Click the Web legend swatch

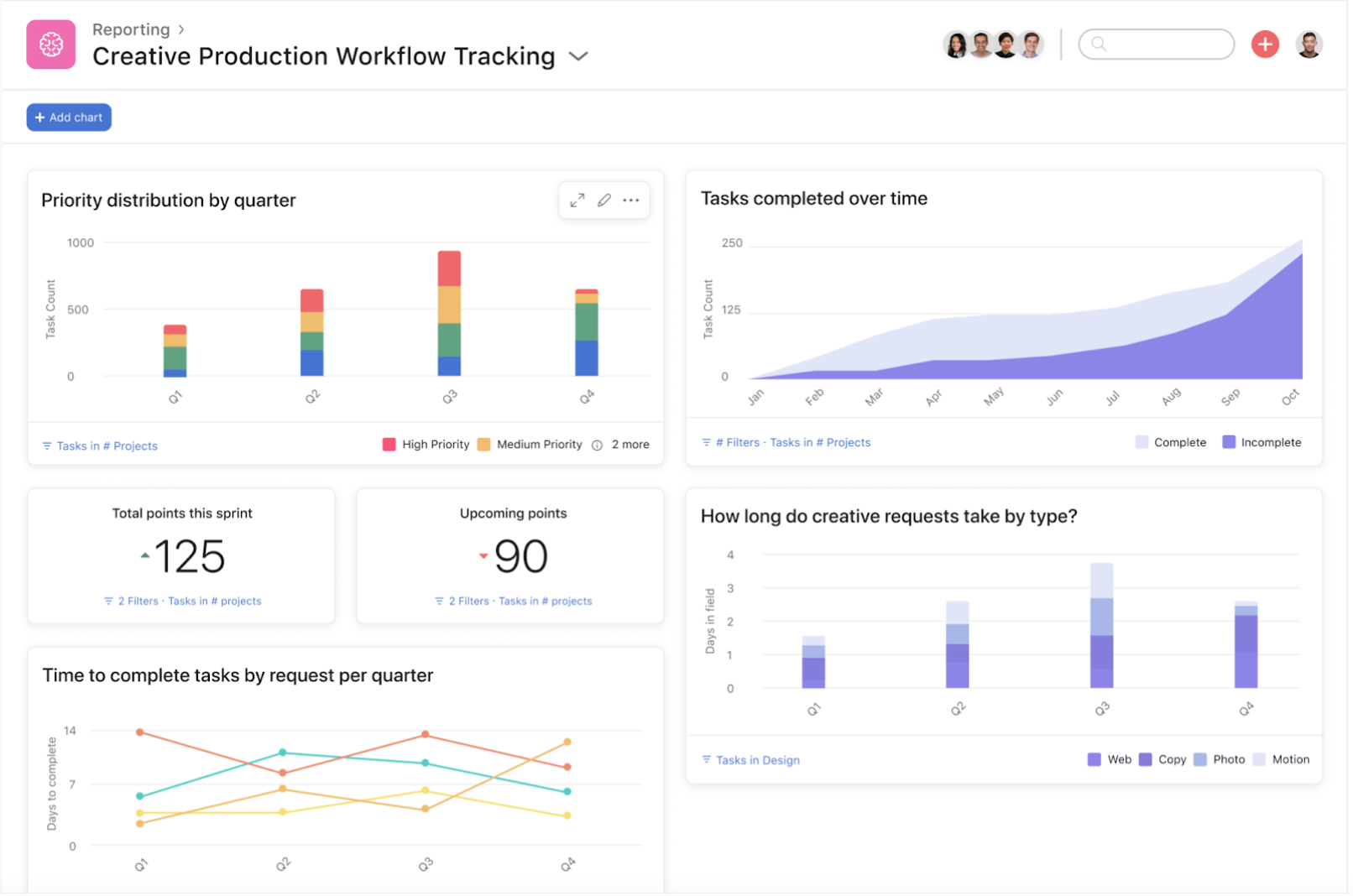[x=1094, y=760]
